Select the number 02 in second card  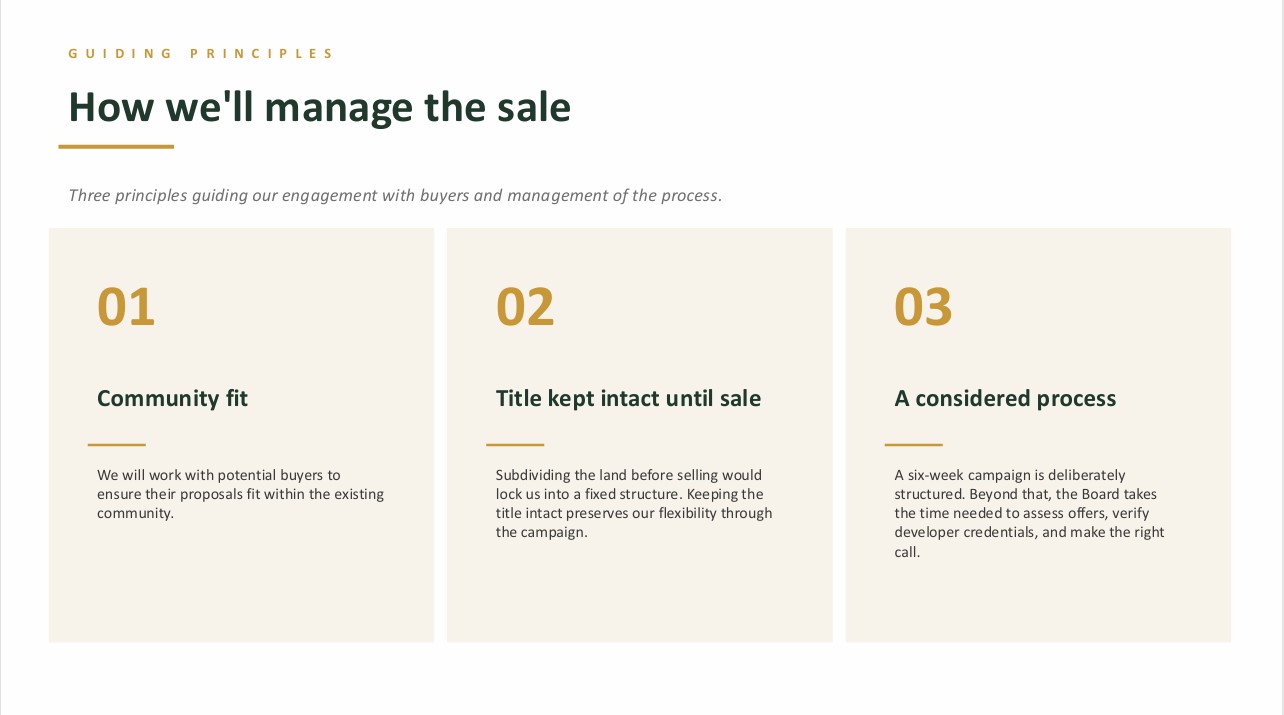525,307
